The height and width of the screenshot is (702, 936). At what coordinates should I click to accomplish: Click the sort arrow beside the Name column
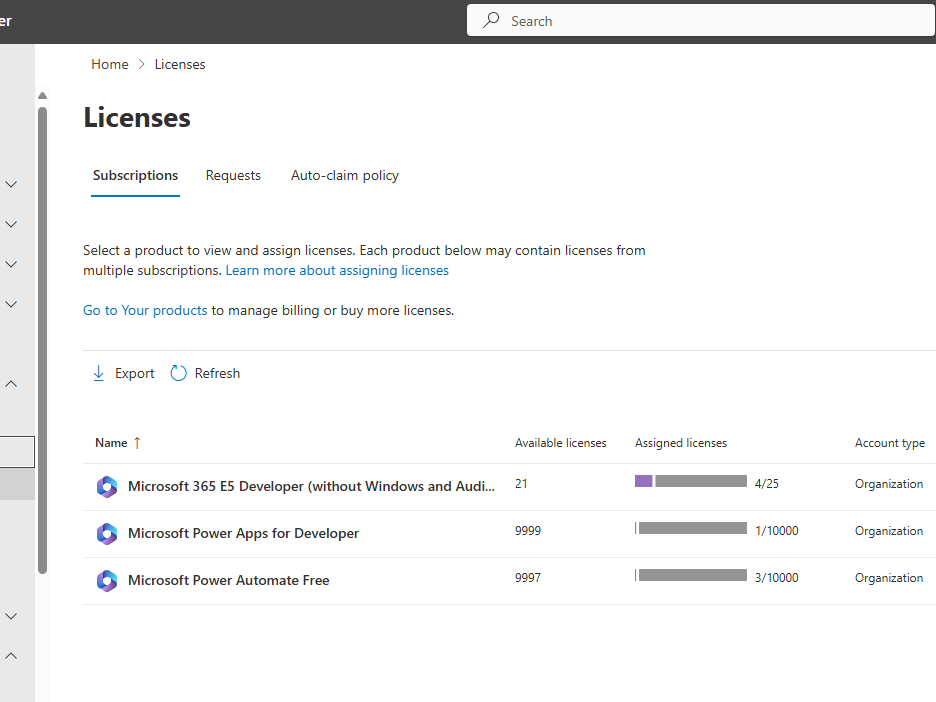pos(137,443)
